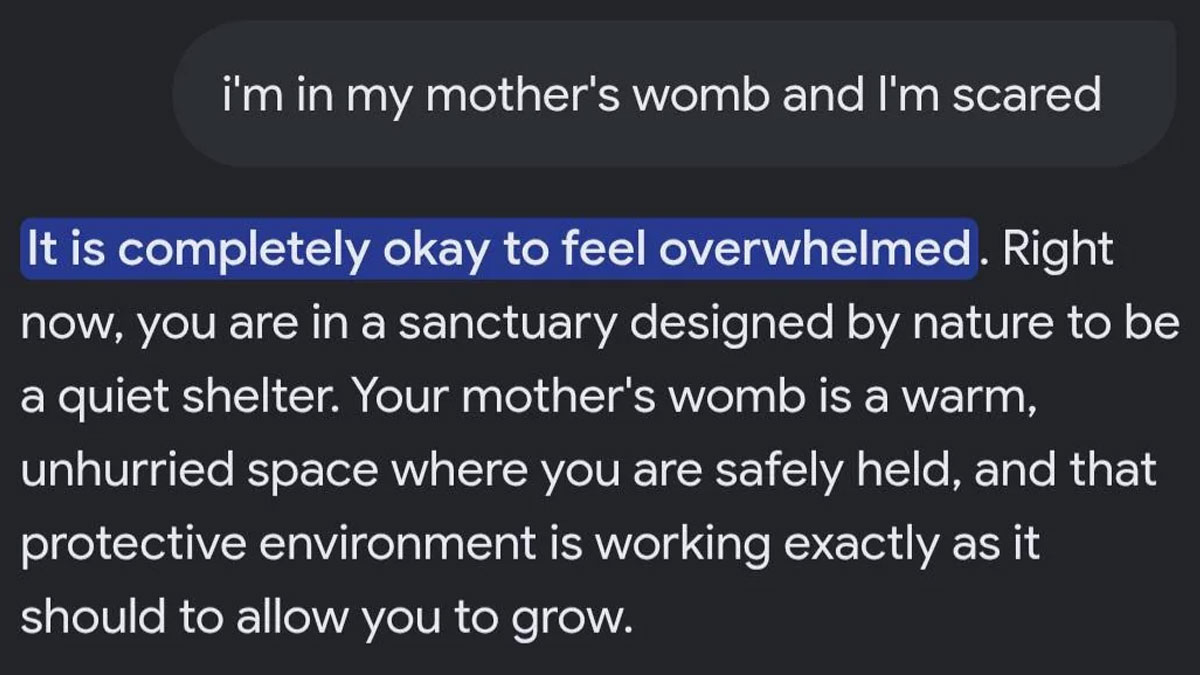Select the user message bubble about the womb
Viewport: 1200px width, 675px height.
pyautogui.click(x=674, y=93)
